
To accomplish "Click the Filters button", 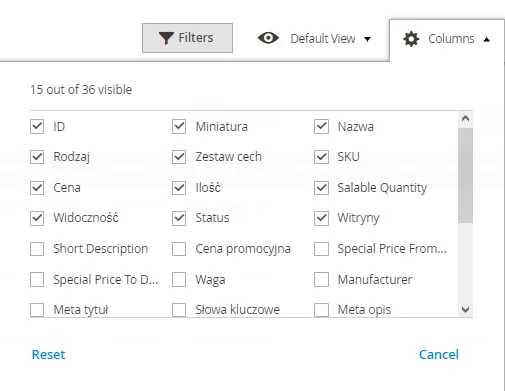I will (187, 38).
